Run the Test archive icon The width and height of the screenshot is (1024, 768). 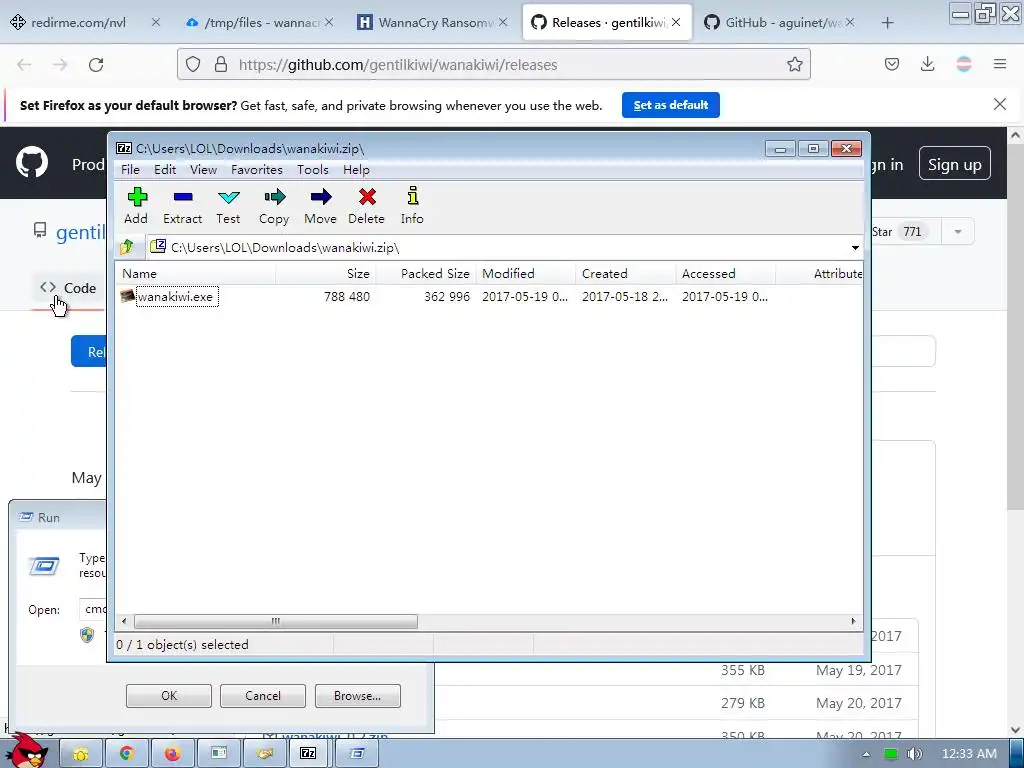(229, 206)
